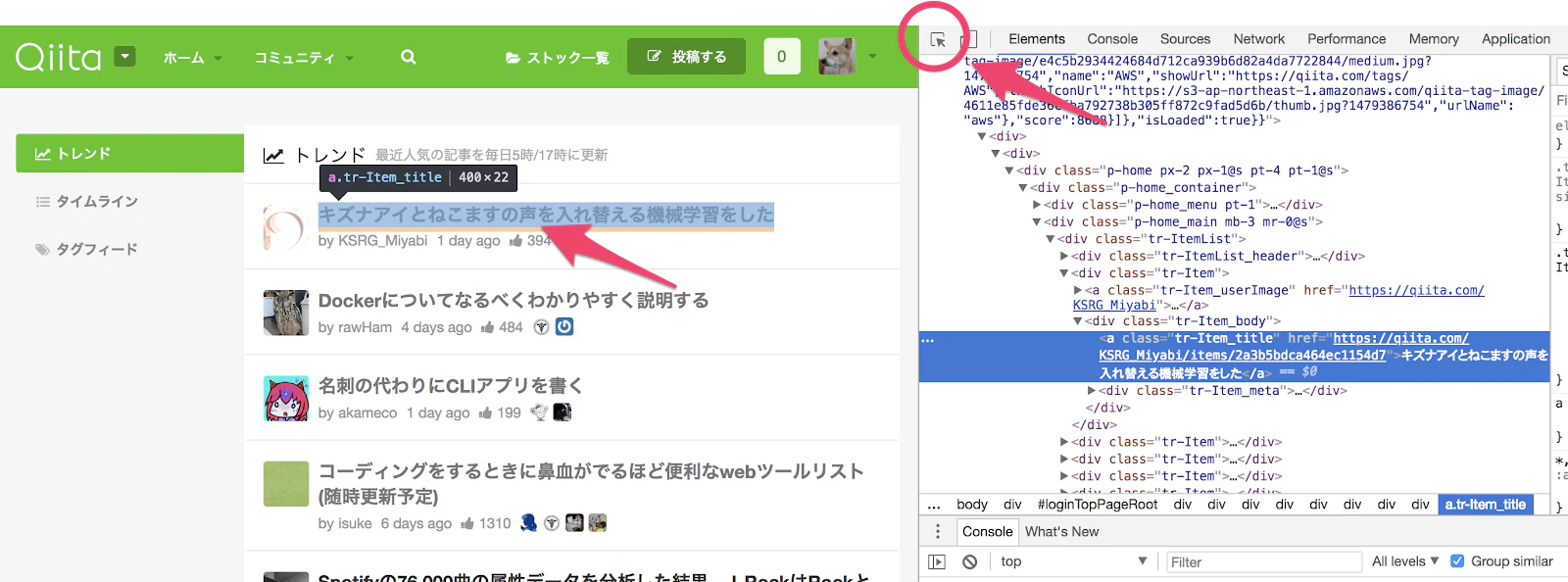Click the thumbs-up icon beside 199
This screenshot has width=1568, height=582.
[485, 412]
